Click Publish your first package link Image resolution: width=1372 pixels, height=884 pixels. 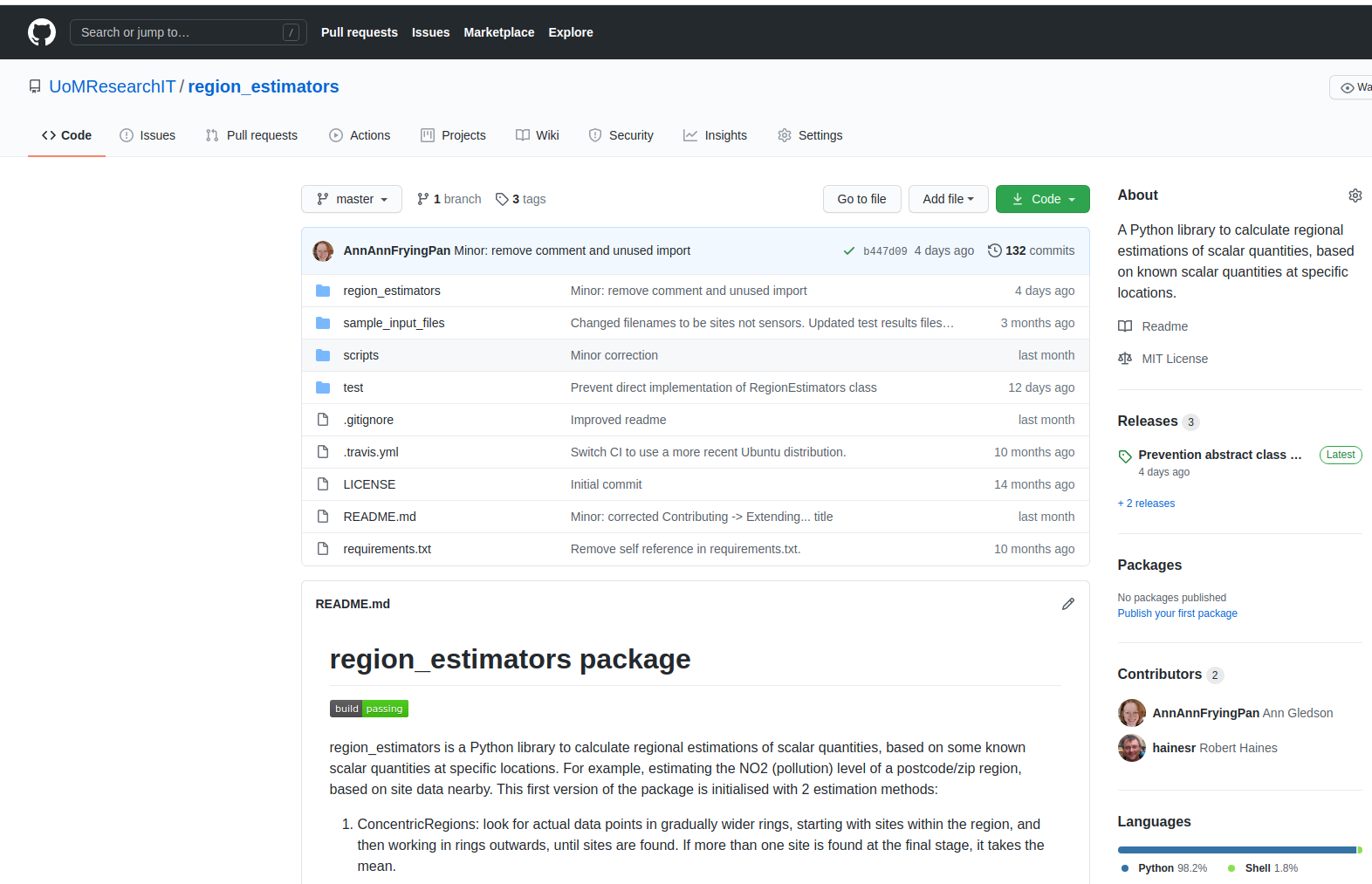pyautogui.click(x=1177, y=613)
